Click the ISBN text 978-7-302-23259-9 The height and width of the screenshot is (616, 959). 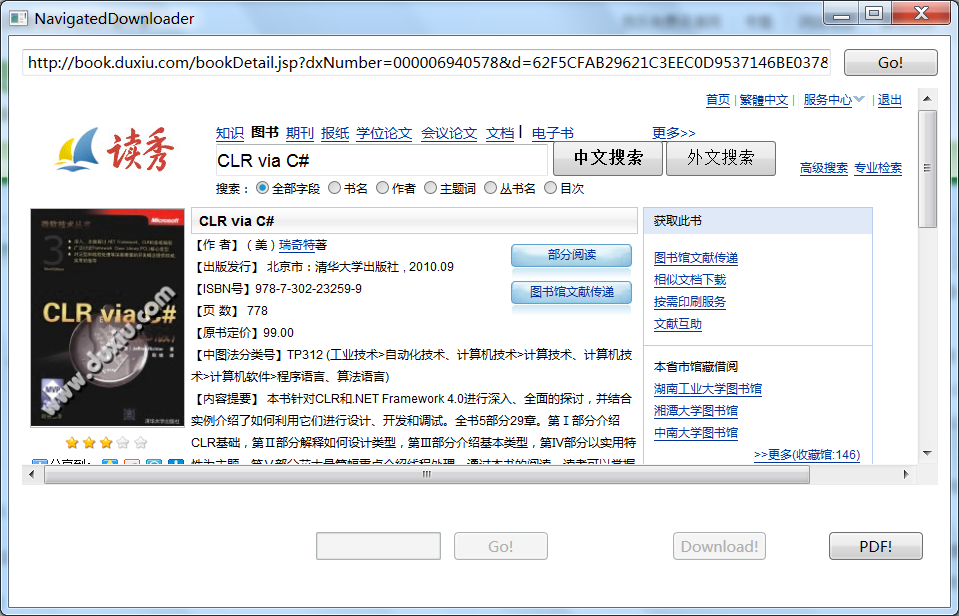pyautogui.click(x=308, y=289)
